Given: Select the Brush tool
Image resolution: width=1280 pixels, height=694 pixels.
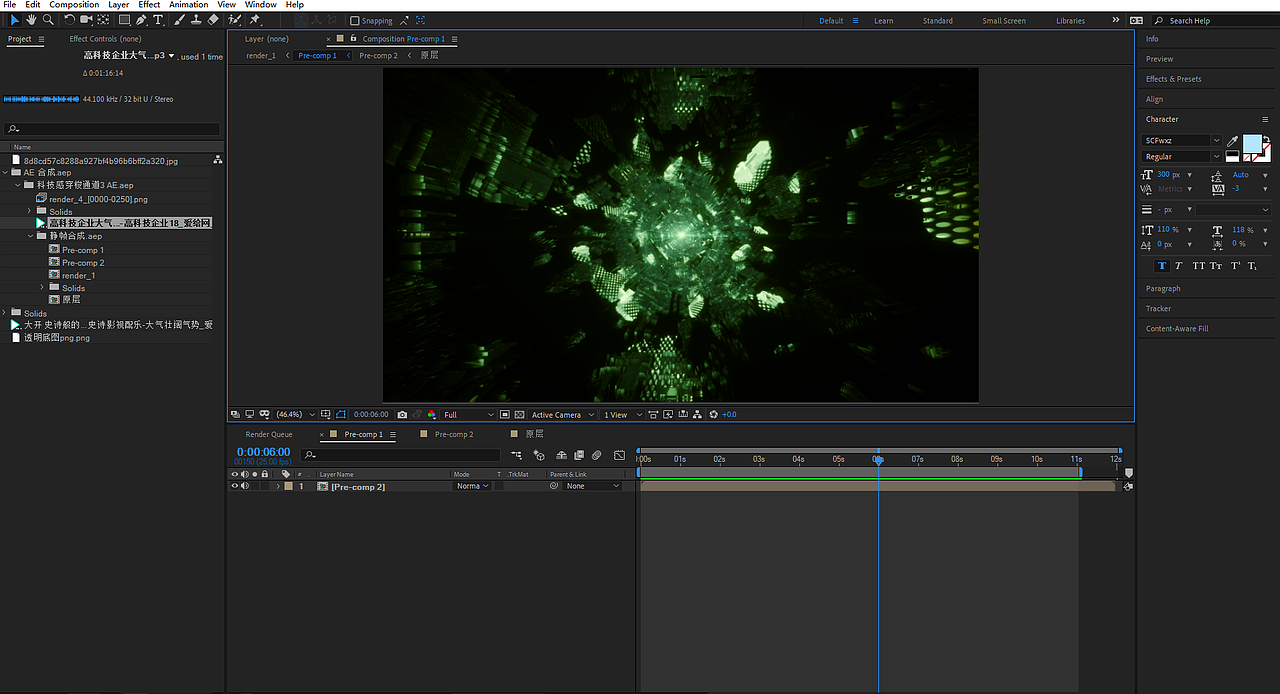Looking at the screenshot, I should click(179, 20).
